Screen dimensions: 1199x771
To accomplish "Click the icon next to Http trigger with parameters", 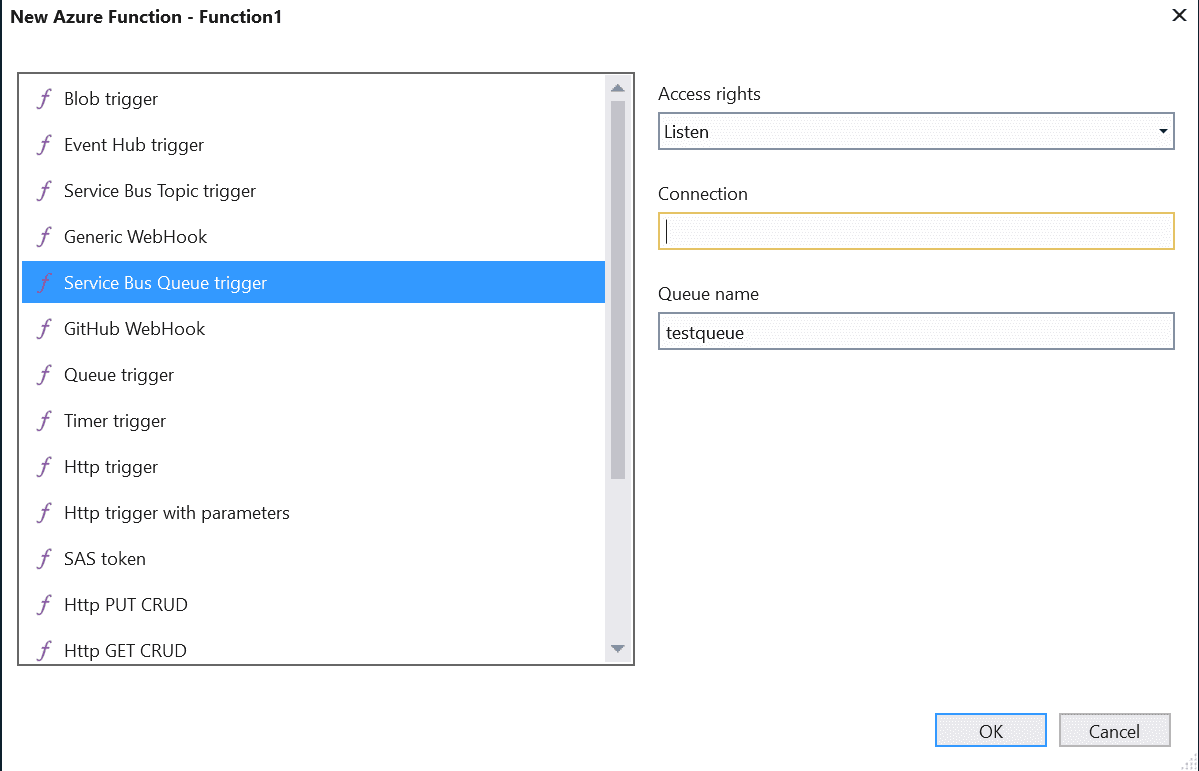I will 44,512.
